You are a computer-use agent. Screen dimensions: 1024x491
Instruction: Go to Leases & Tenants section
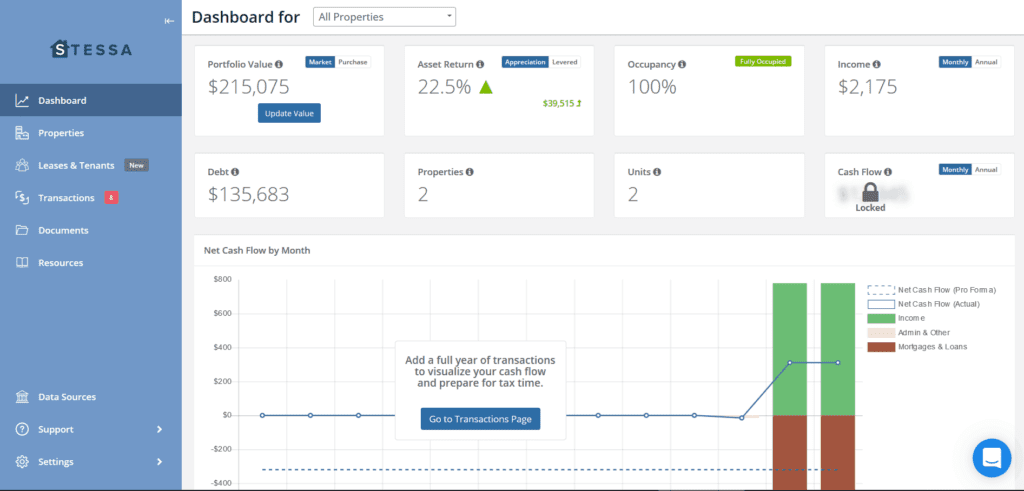76,165
